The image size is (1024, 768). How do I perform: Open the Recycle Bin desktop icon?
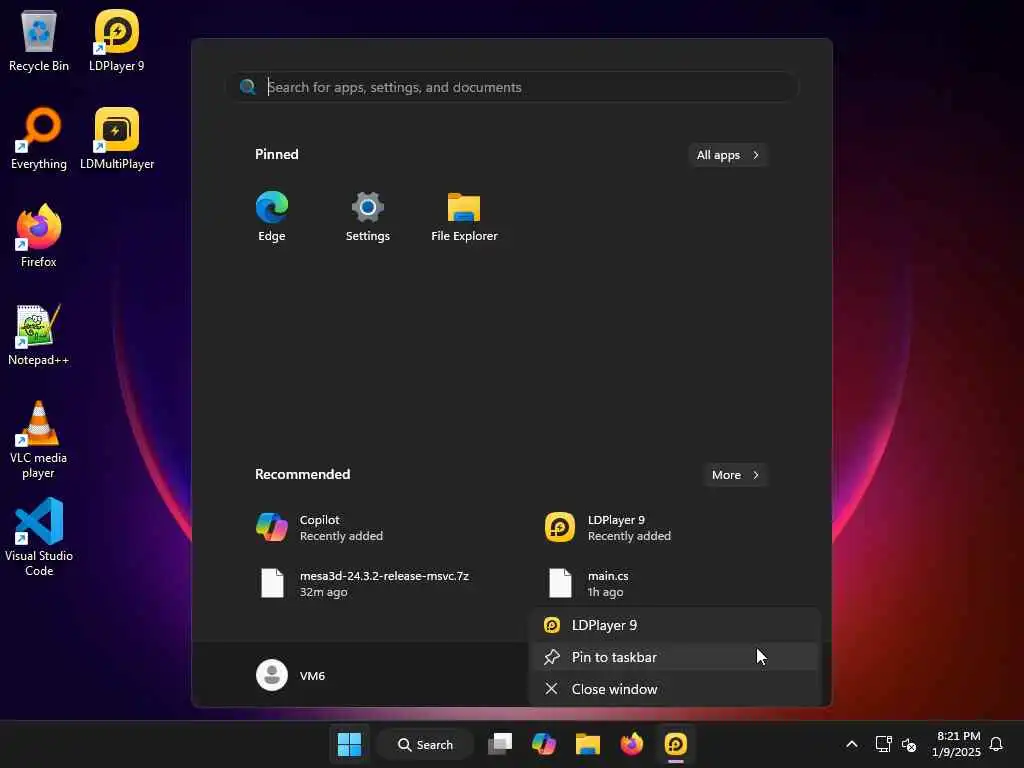tap(39, 40)
